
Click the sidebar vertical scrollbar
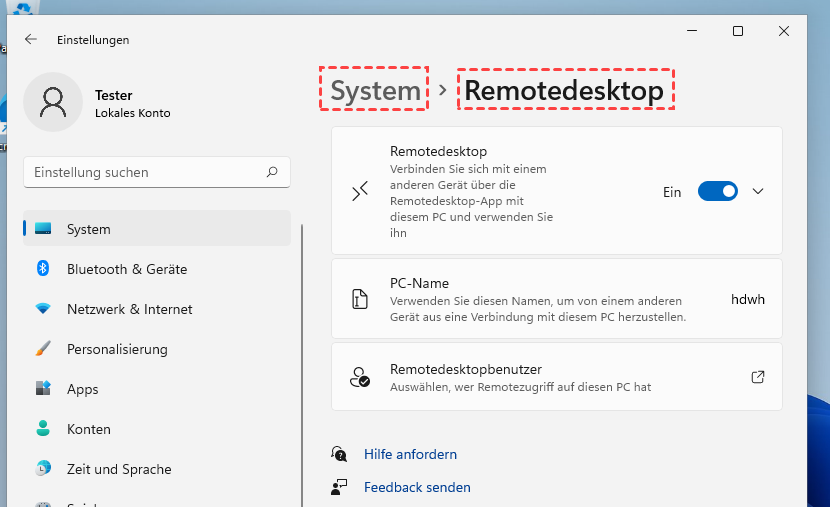pyautogui.click(x=302, y=360)
